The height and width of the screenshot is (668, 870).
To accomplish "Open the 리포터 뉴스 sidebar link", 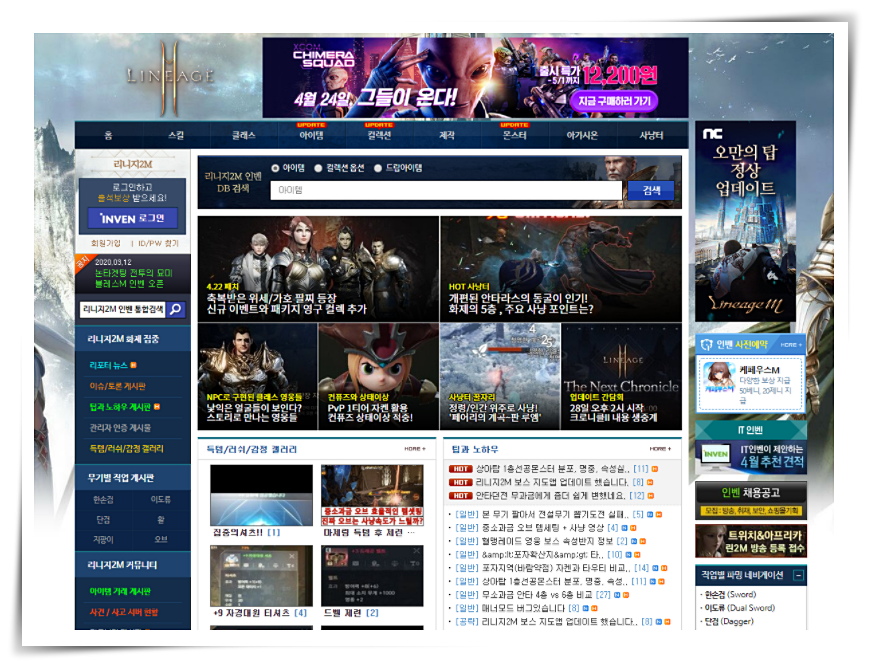I will 109,366.
